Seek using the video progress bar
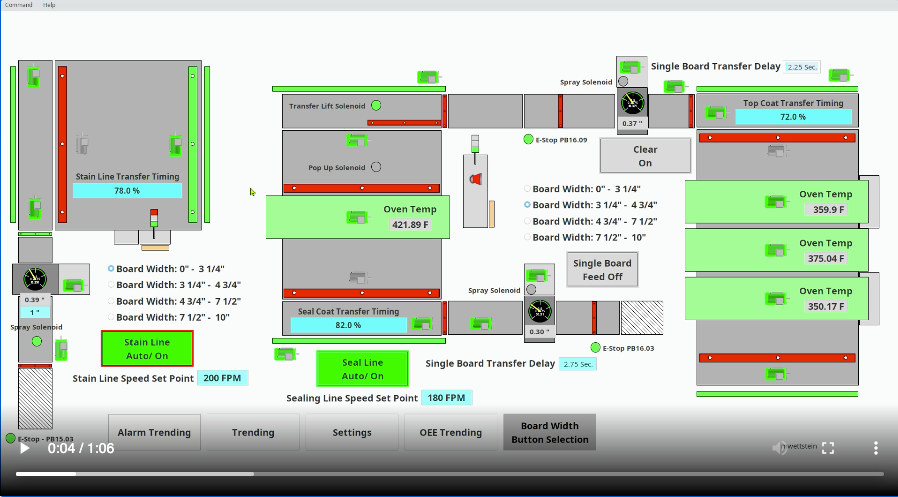The height and width of the screenshot is (497, 898). (449, 474)
